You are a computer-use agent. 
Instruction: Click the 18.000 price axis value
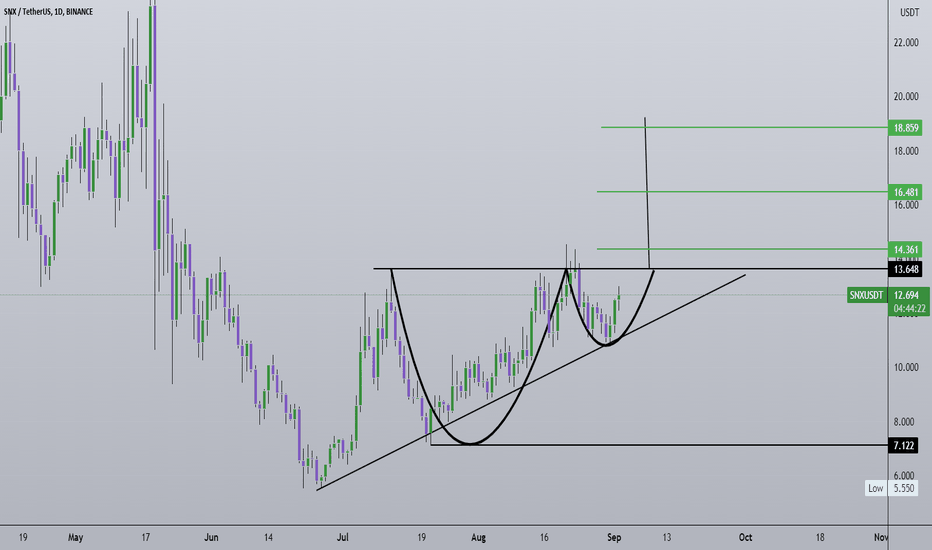point(906,151)
